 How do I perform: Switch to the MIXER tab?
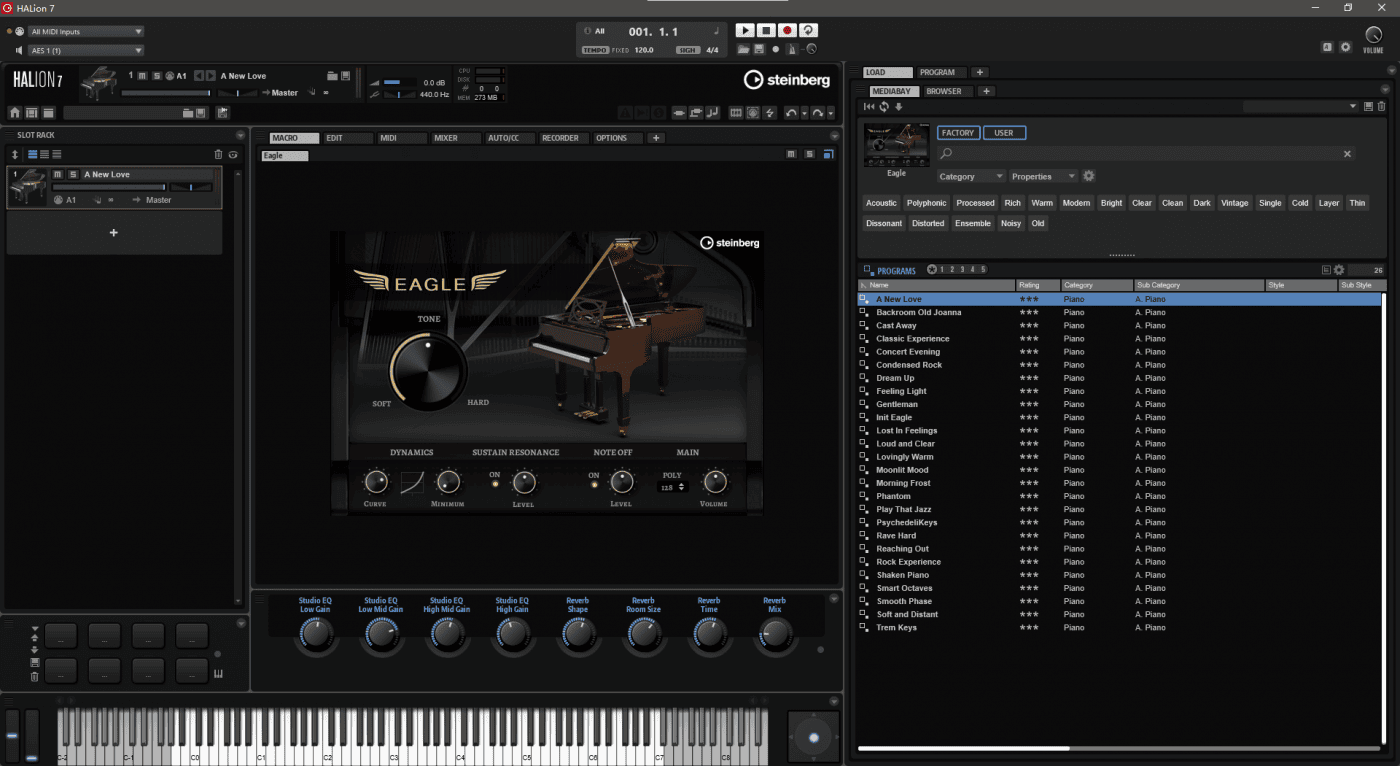(446, 138)
